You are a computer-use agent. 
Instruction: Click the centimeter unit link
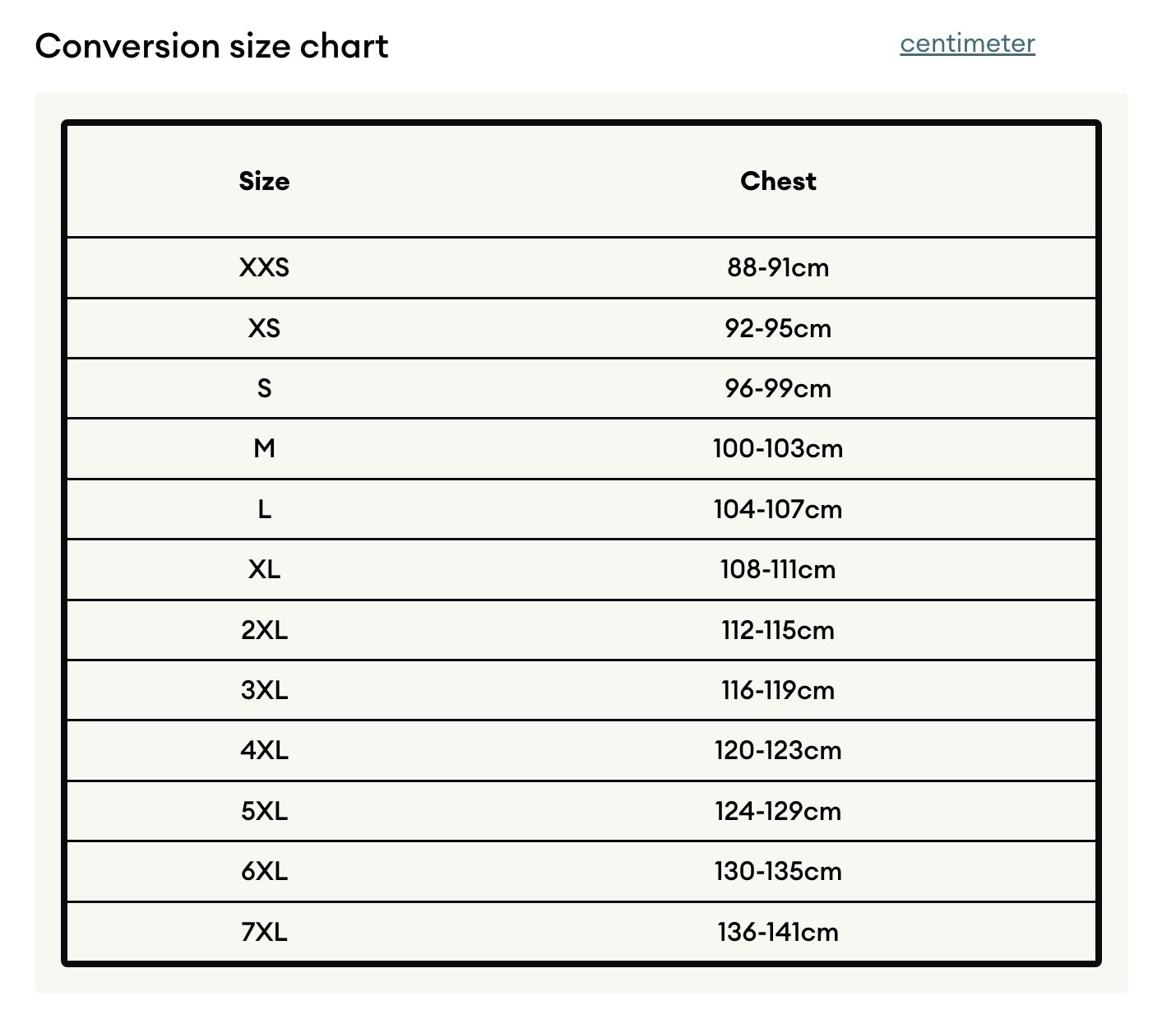(x=967, y=44)
